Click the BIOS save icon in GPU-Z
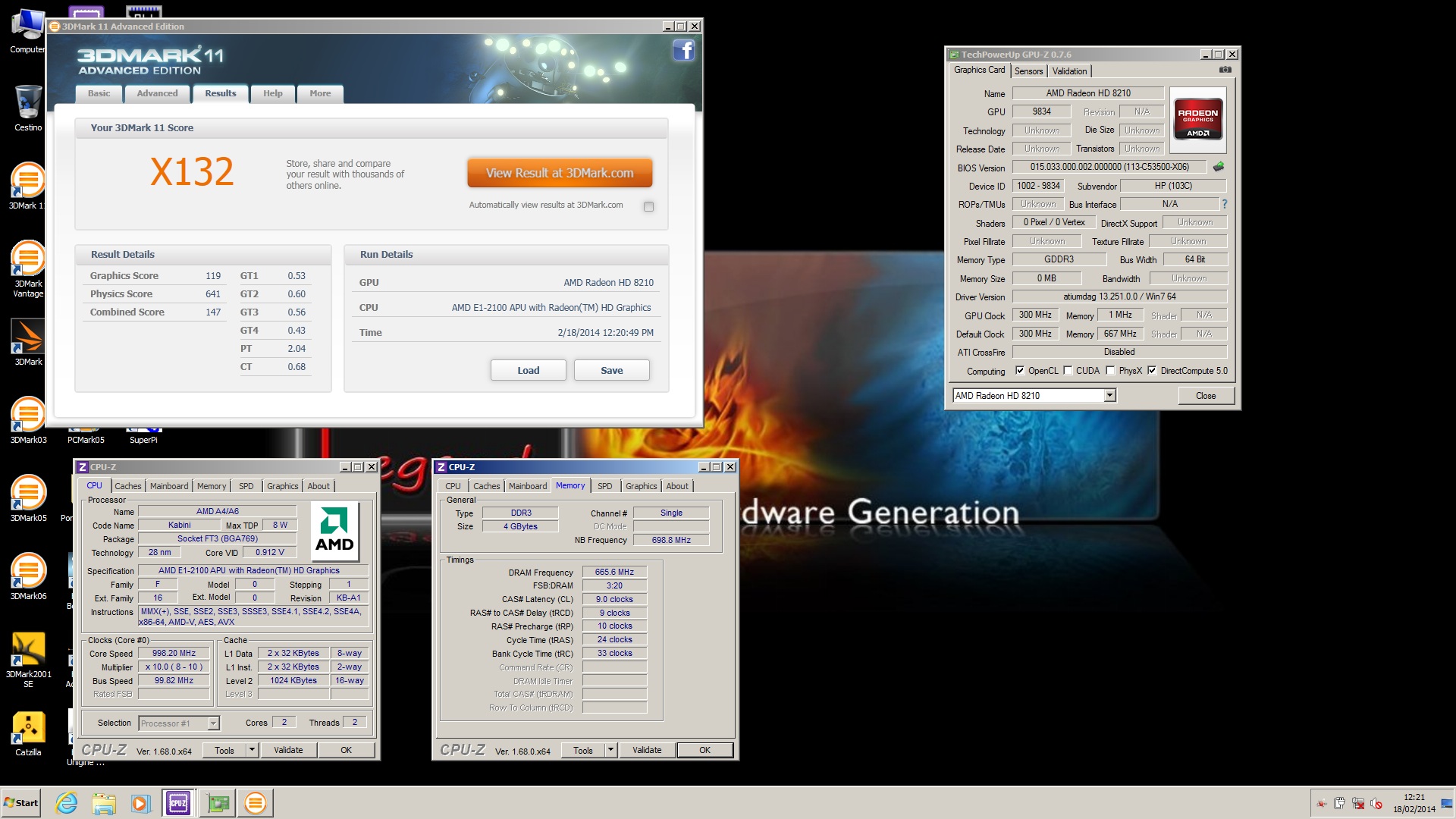 coord(1219,167)
